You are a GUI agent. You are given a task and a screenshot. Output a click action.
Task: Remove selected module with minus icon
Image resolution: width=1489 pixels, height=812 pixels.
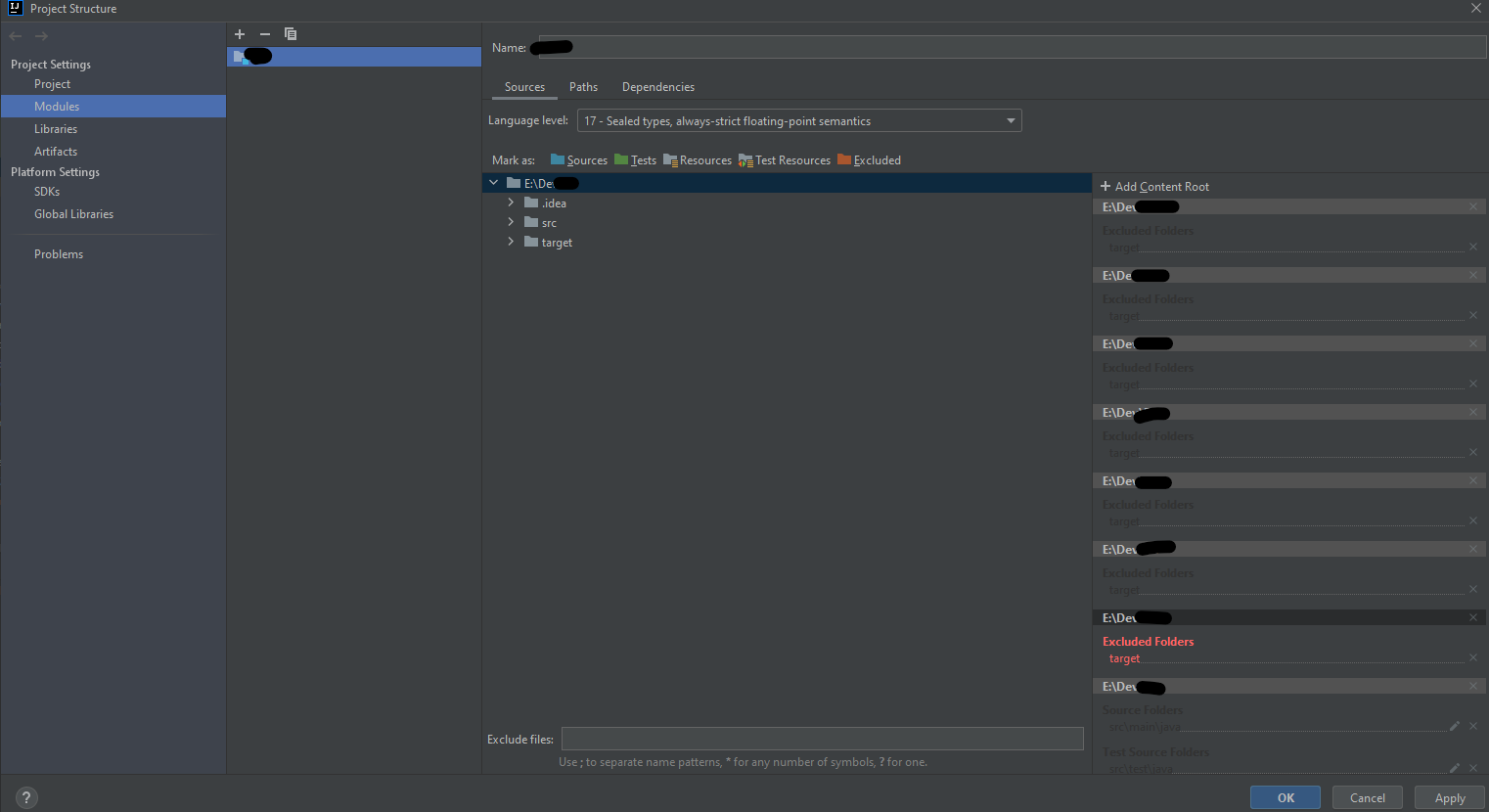(x=265, y=34)
